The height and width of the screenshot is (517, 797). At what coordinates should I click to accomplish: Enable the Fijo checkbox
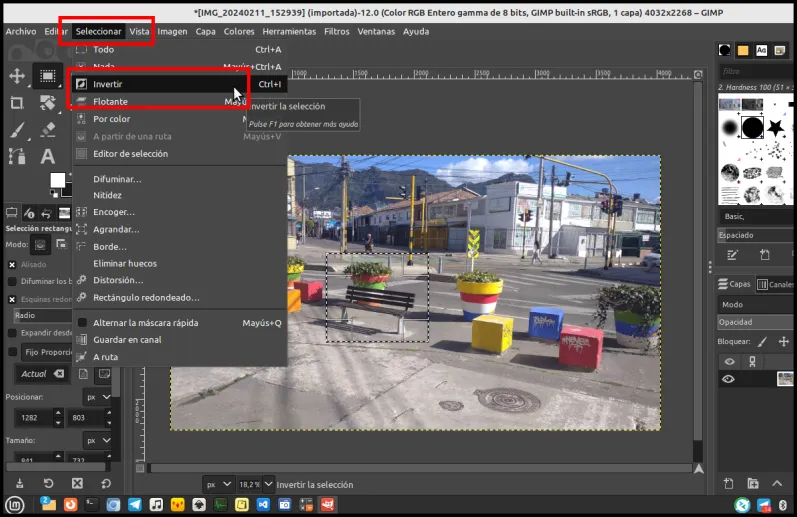pos(12,352)
